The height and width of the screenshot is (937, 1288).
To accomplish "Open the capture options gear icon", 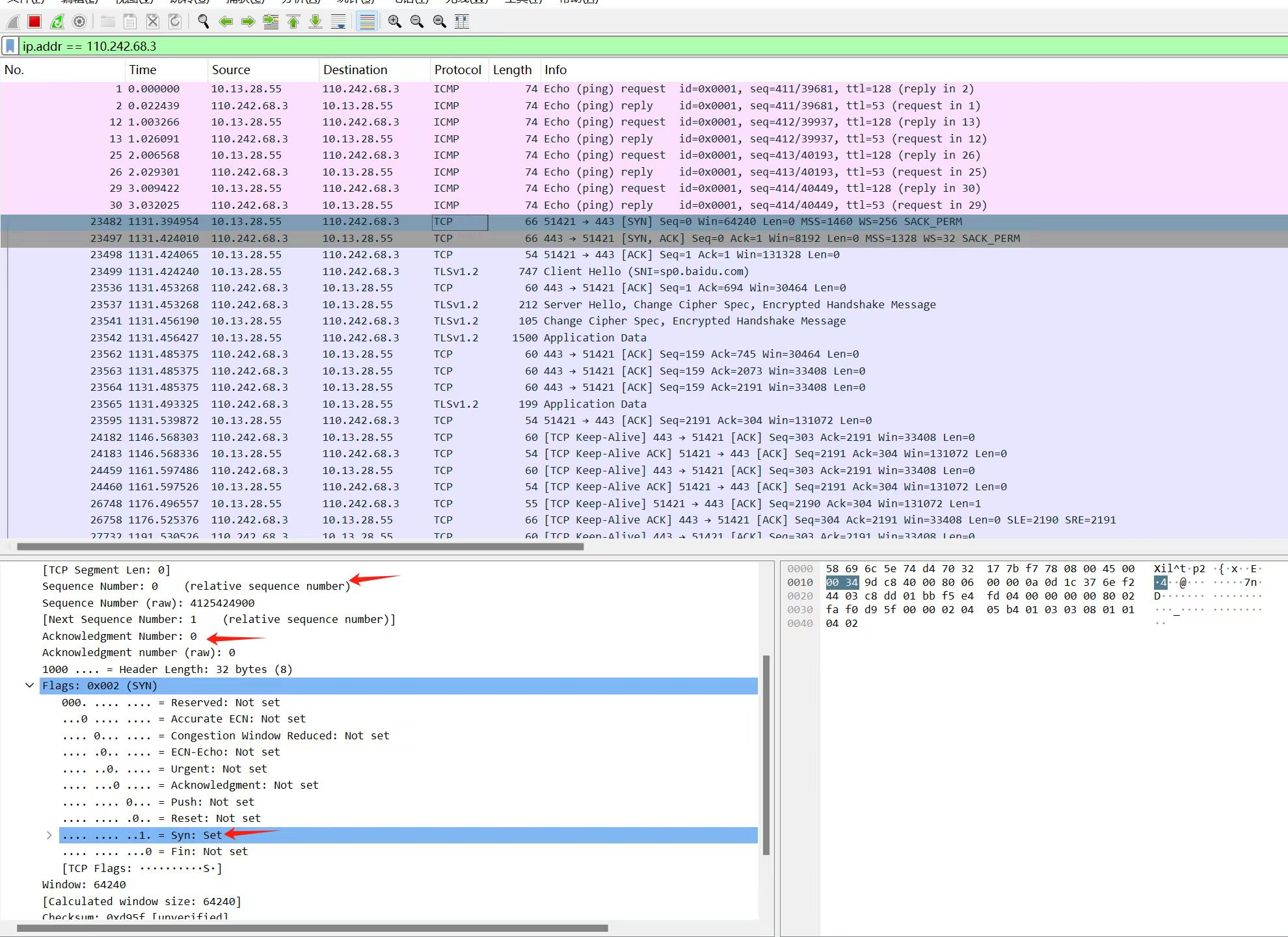I will 79,22.
